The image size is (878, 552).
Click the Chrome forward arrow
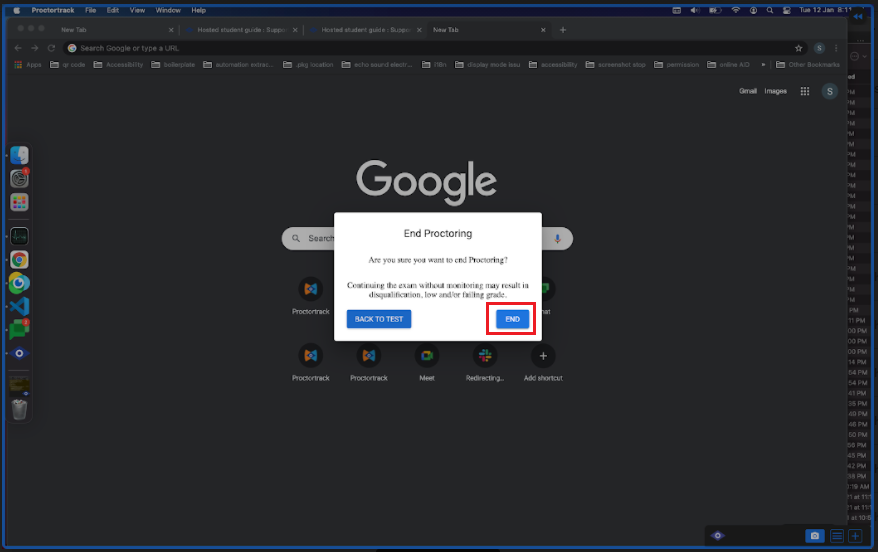coord(35,48)
